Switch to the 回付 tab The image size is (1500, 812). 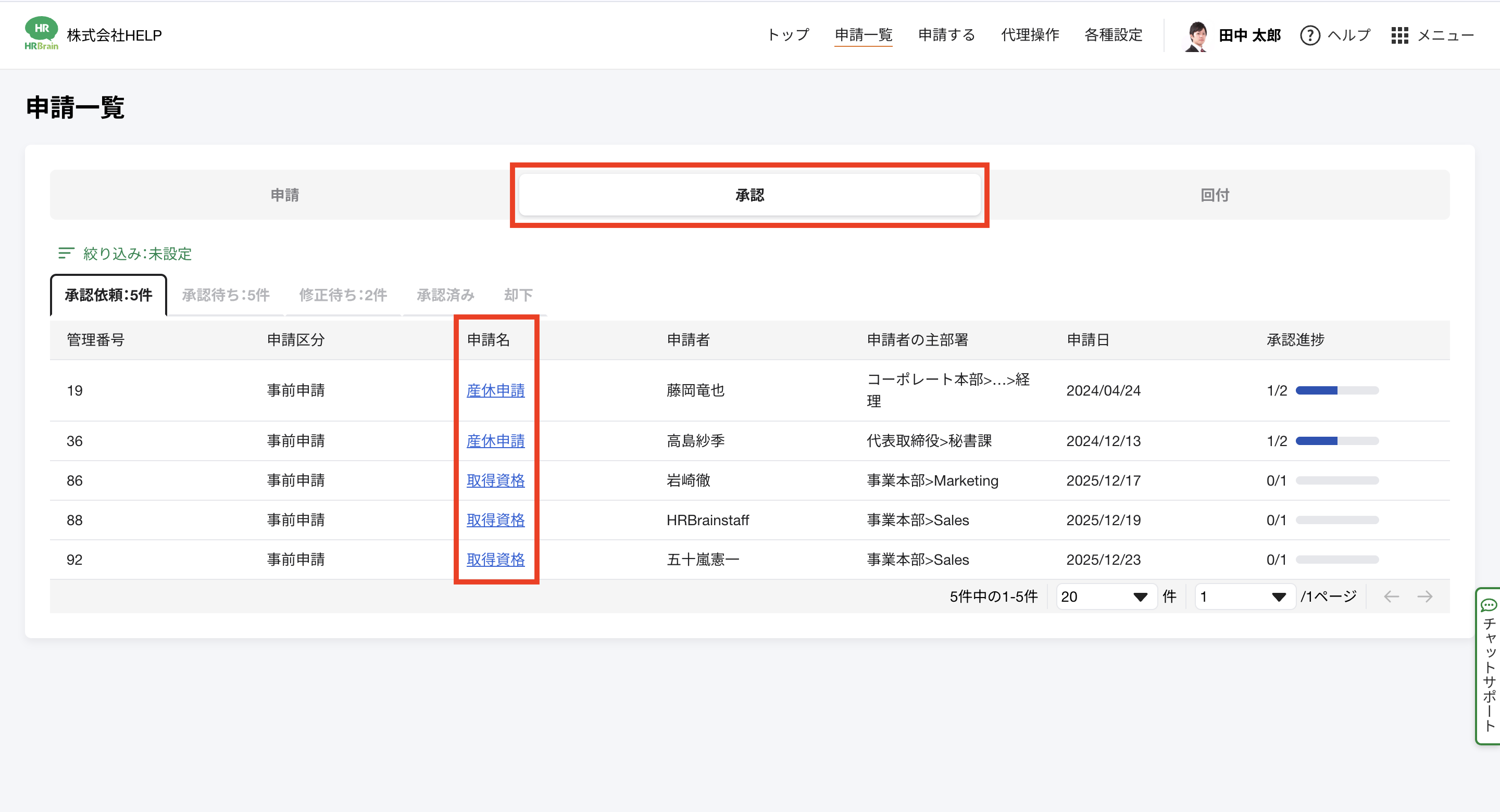(x=1215, y=195)
